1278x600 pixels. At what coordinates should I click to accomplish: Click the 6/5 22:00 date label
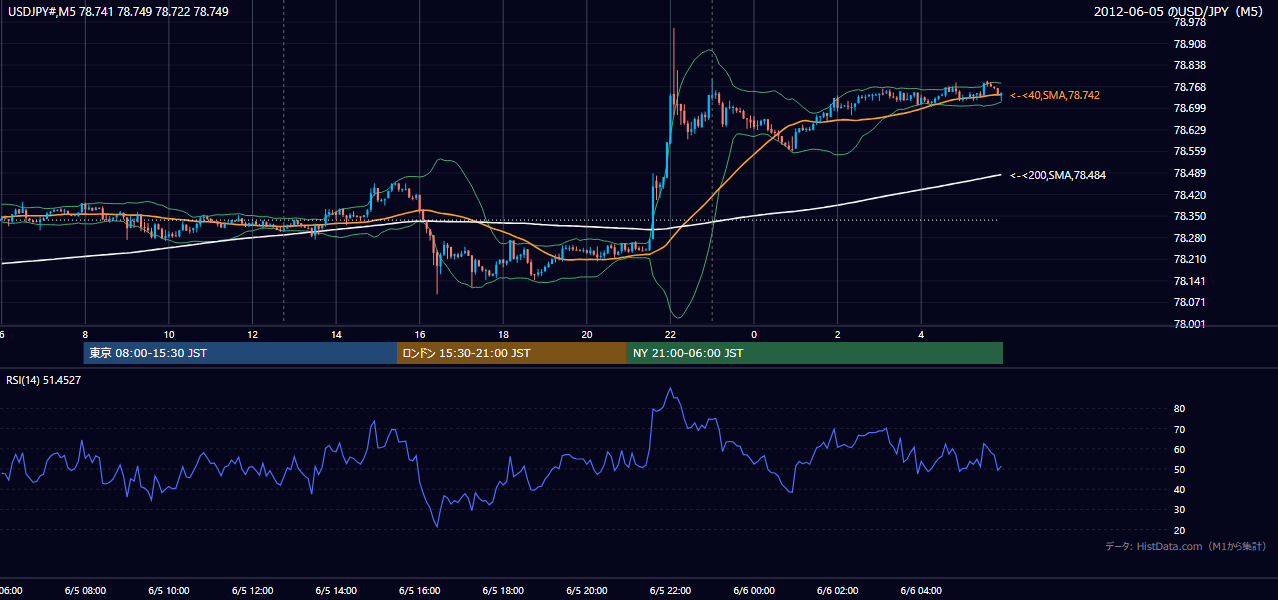click(x=671, y=590)
